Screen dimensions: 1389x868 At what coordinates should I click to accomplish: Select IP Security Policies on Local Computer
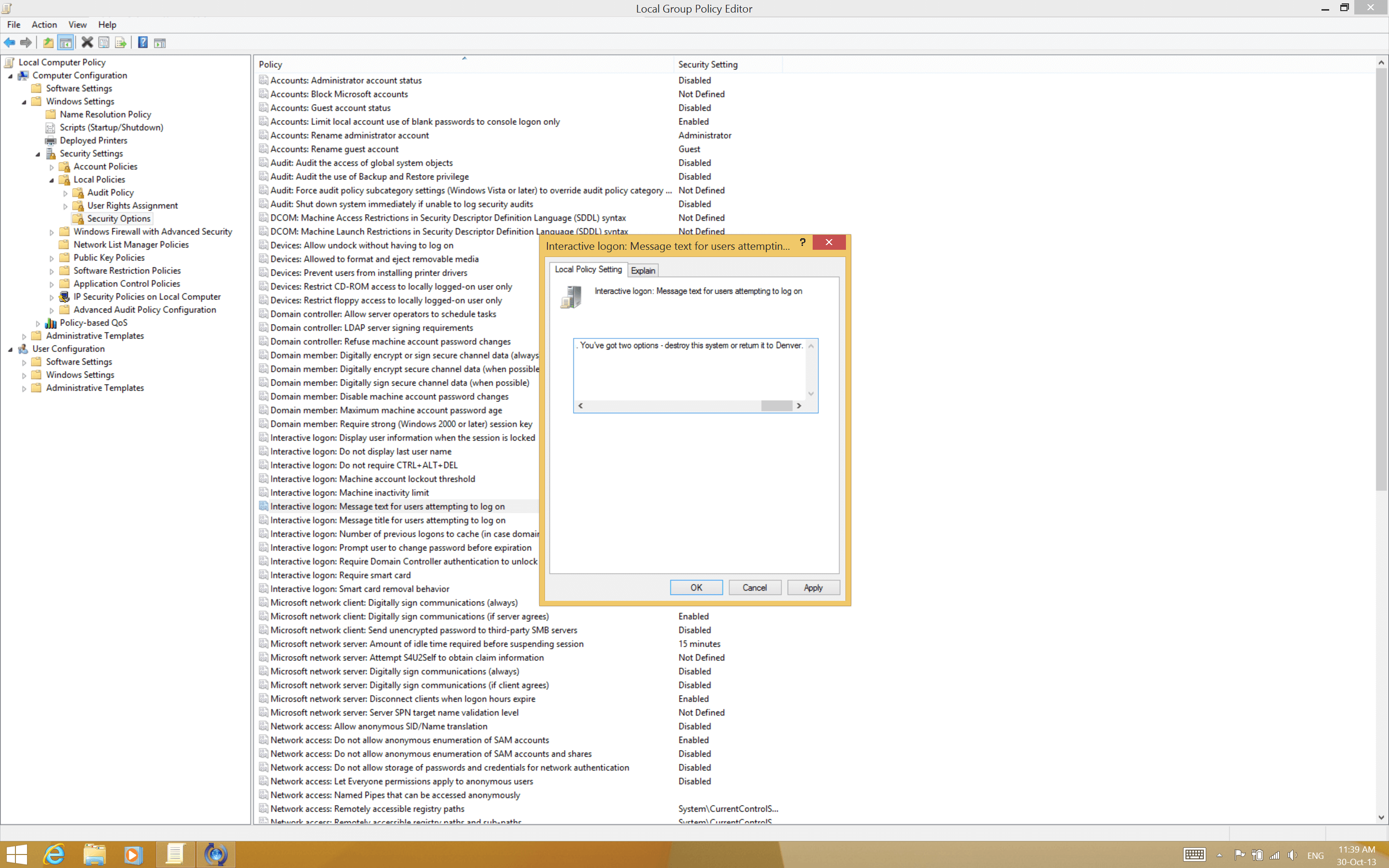(147, 297)
